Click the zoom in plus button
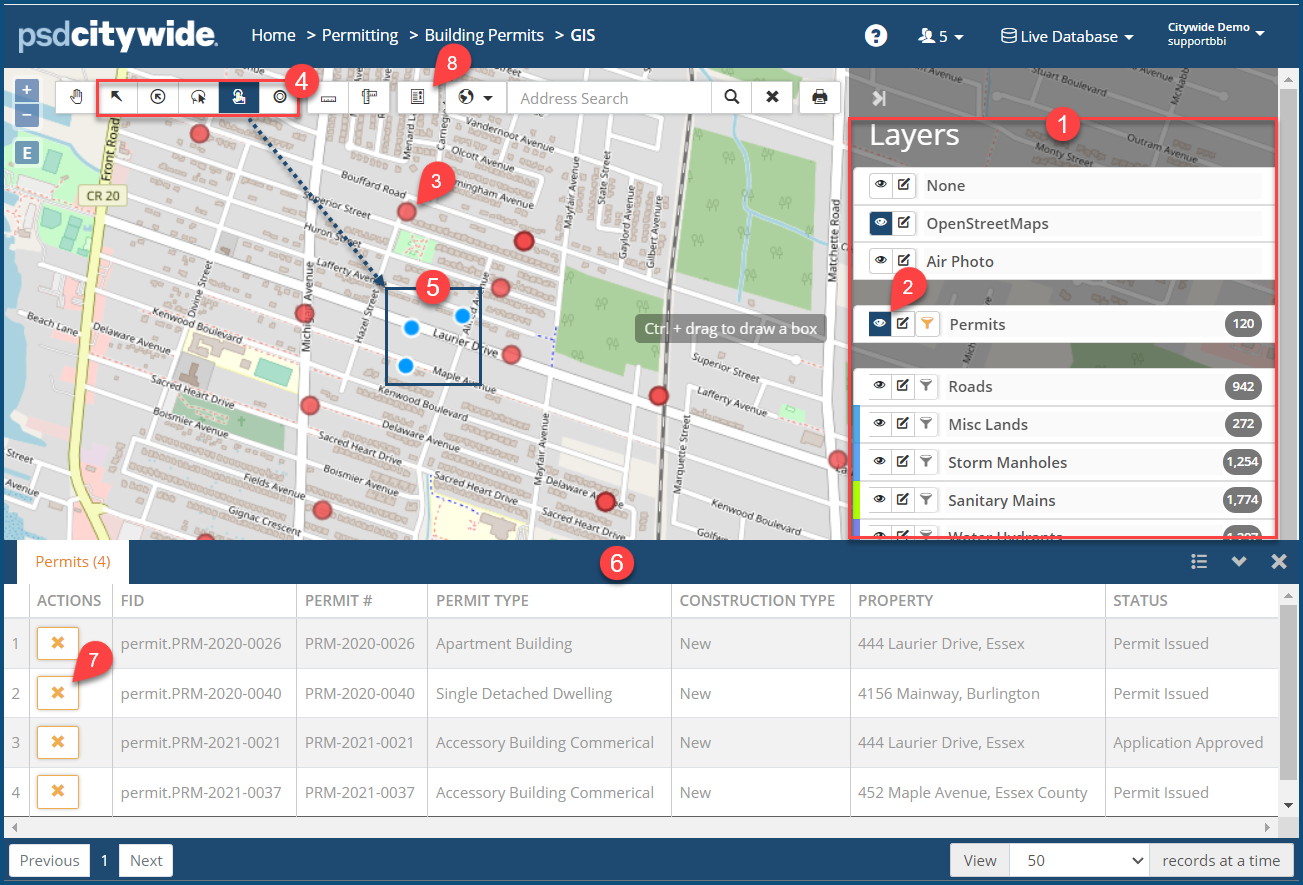The width and height of the screenshot is (1303, 885). 27,89
